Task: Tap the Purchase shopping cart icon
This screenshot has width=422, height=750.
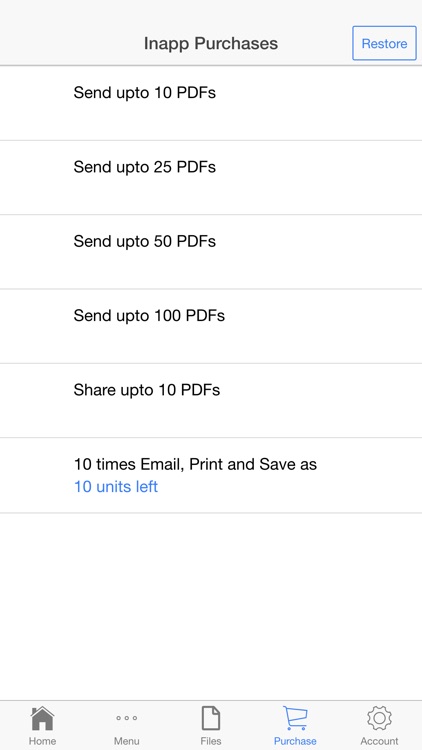Action: (295, 718)
